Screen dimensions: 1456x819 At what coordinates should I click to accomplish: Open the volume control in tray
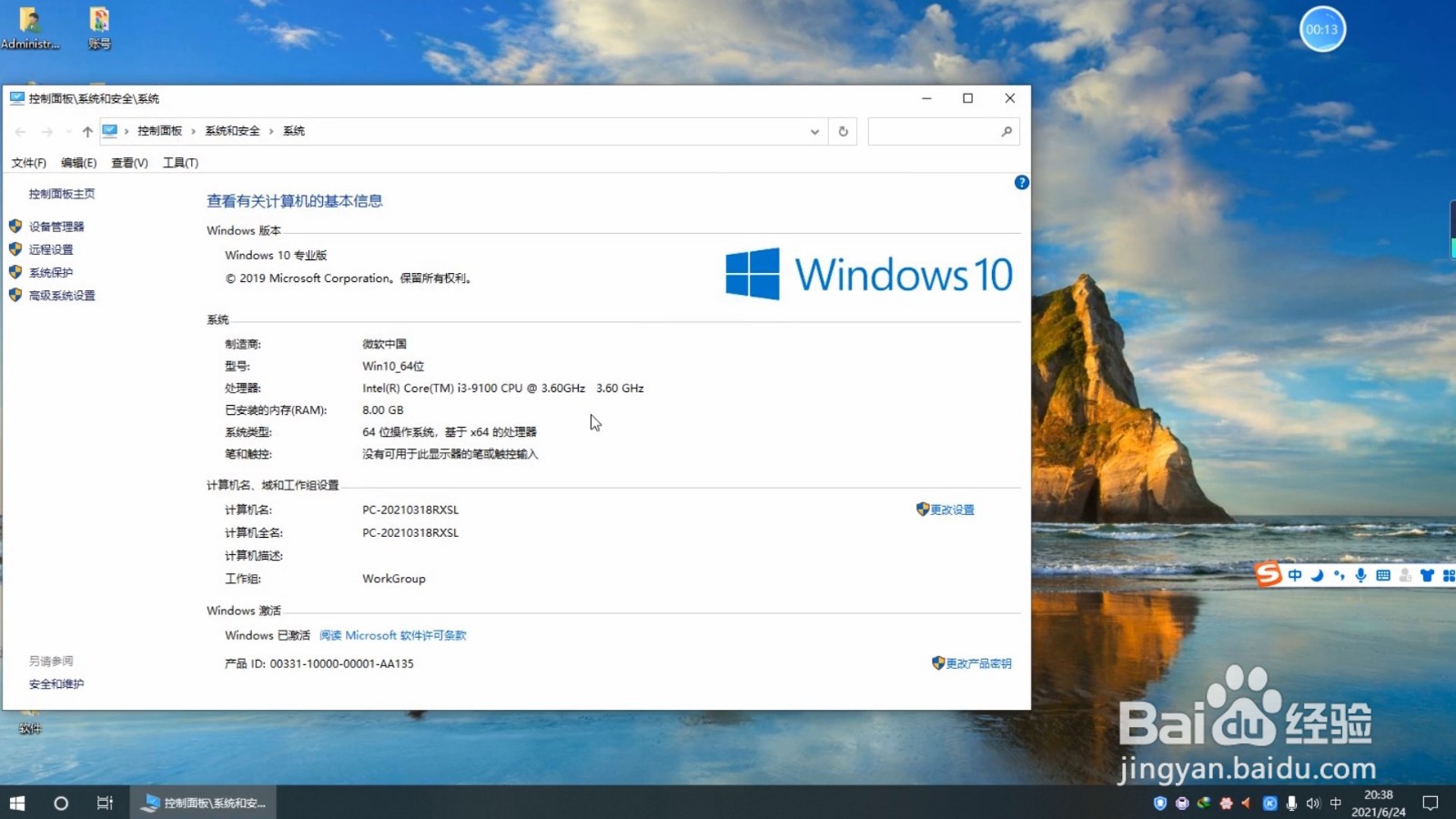tap(1313, 803)
